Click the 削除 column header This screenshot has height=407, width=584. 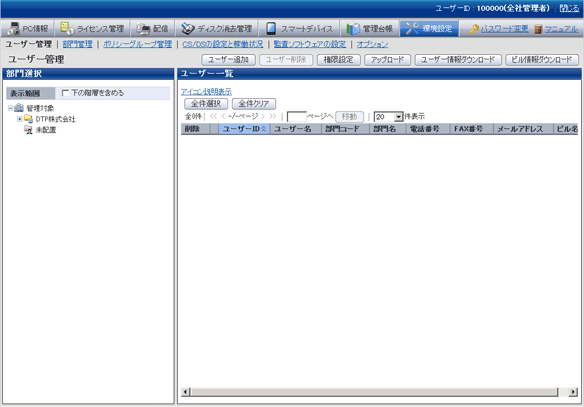(195, 129)
